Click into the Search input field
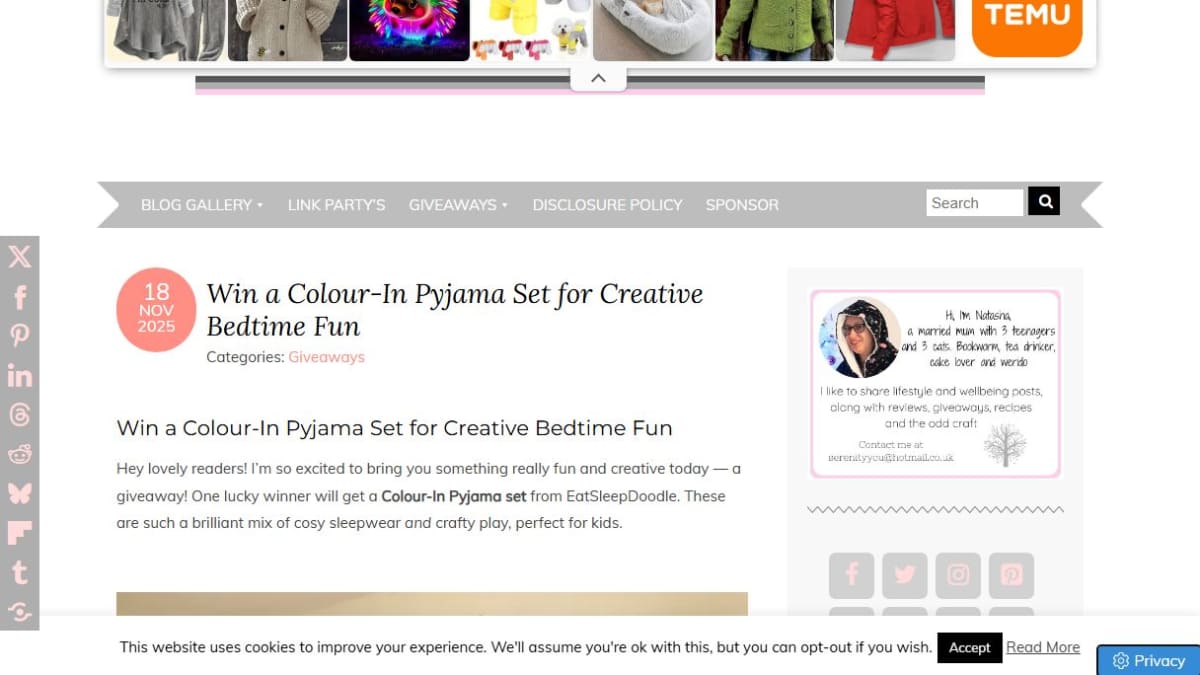This screenshot has width=1200, height=675. [974, 203]
